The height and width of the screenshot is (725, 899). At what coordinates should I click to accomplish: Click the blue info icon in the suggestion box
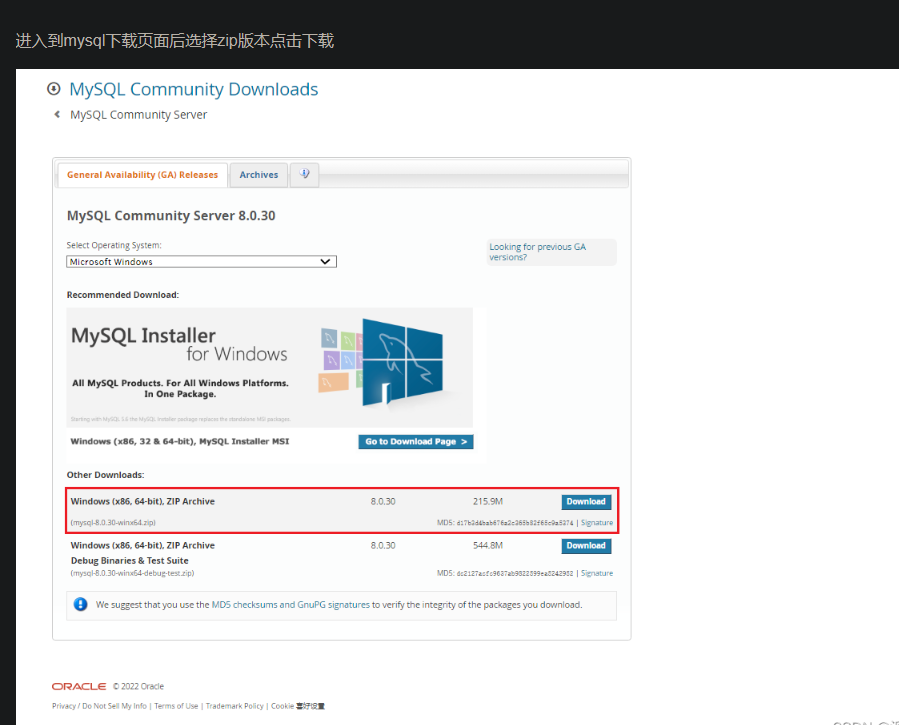[x=80, y=604]
